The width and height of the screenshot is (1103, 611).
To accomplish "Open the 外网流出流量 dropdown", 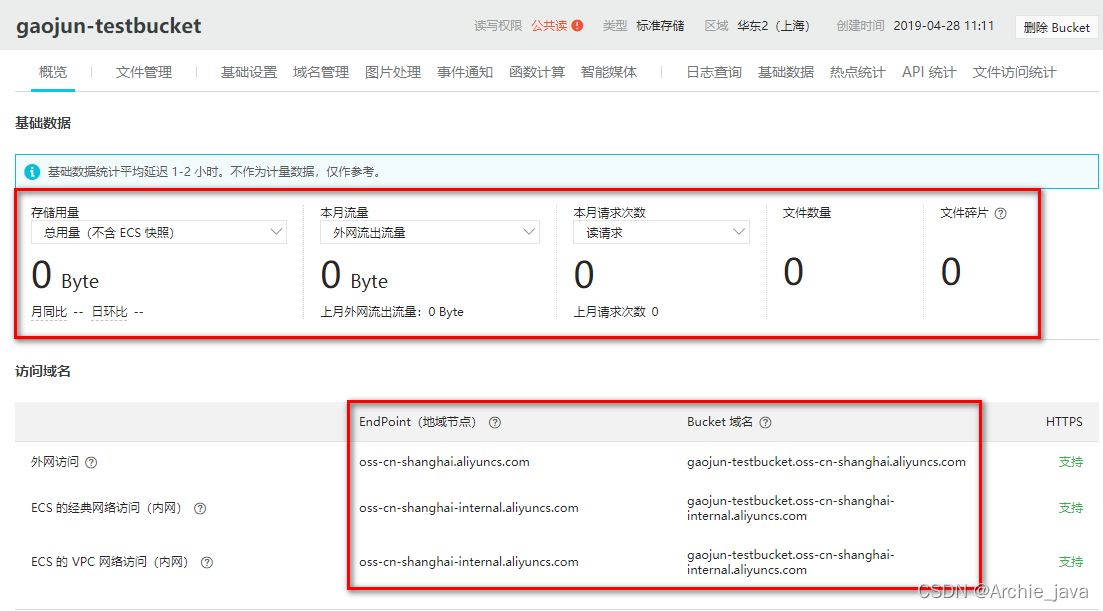I will pos(430,233).
